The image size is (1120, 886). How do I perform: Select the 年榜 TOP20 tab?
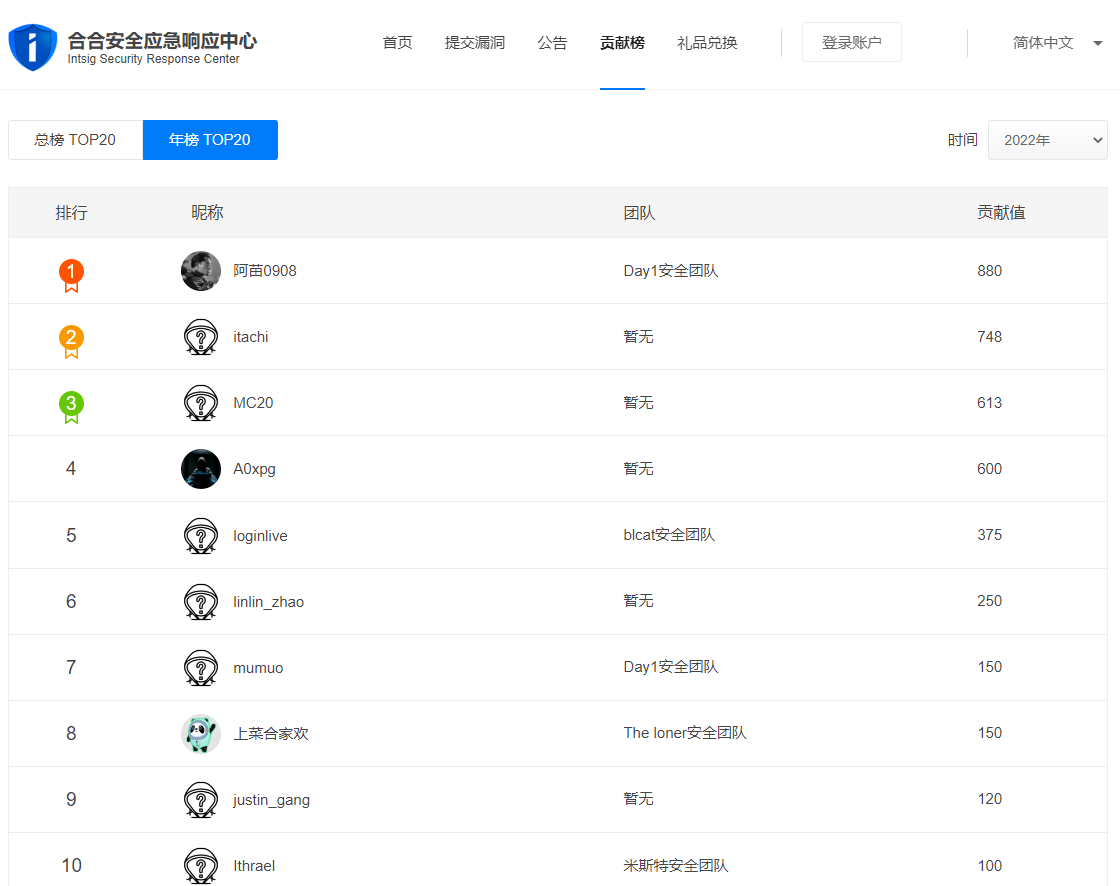pyautogui.click(x=210, y=140)
